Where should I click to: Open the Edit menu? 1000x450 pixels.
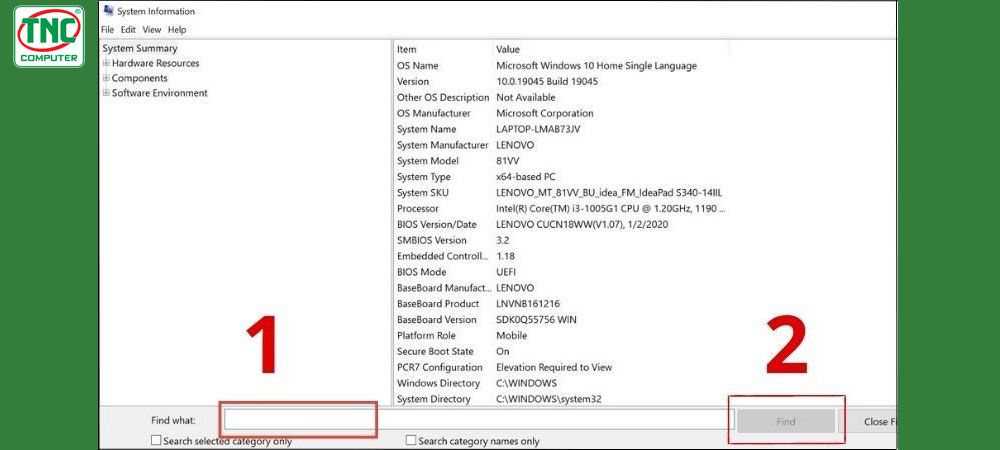128,30
